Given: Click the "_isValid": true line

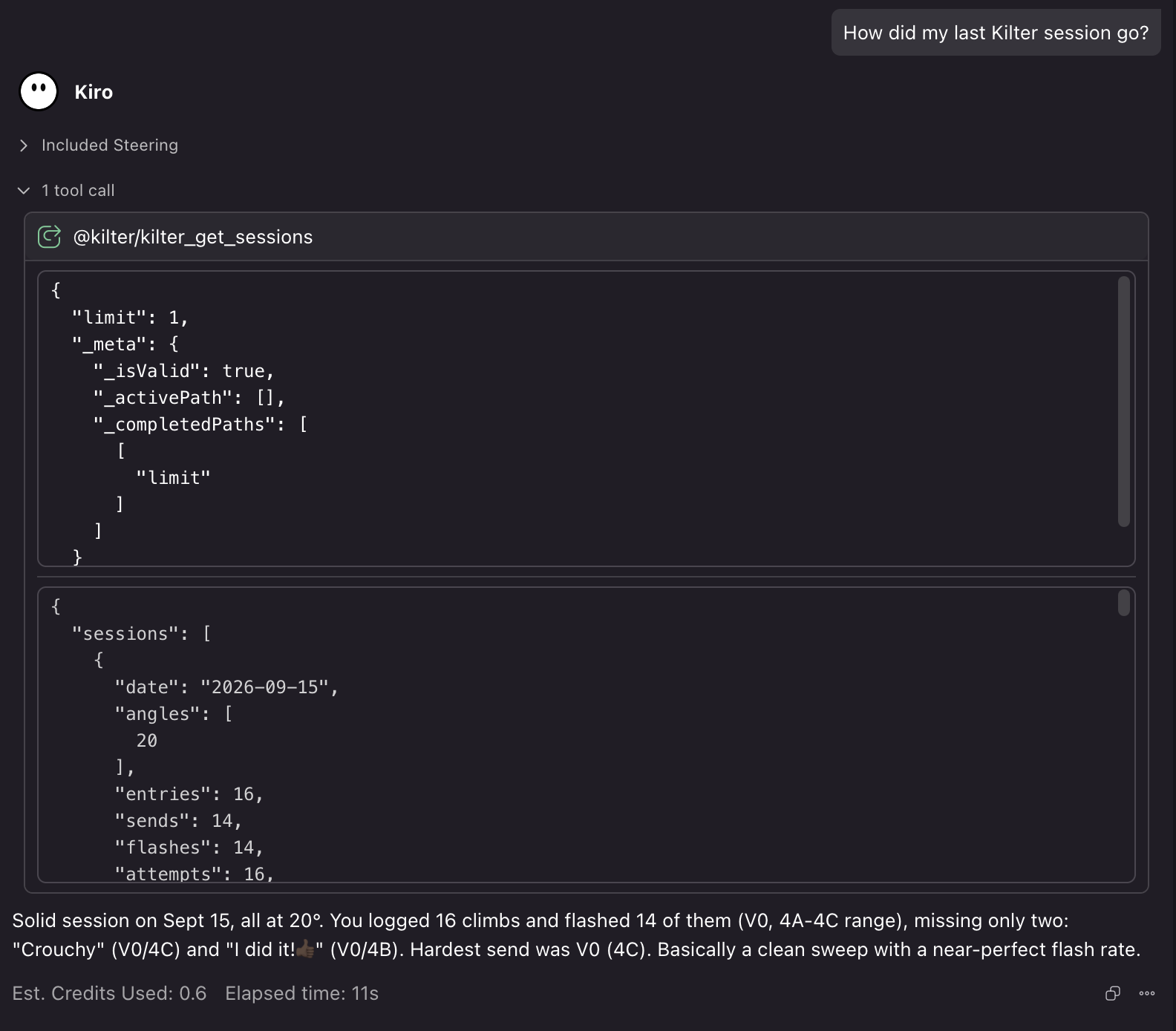Looking at the screenshot, I should (x=183, y=371).
